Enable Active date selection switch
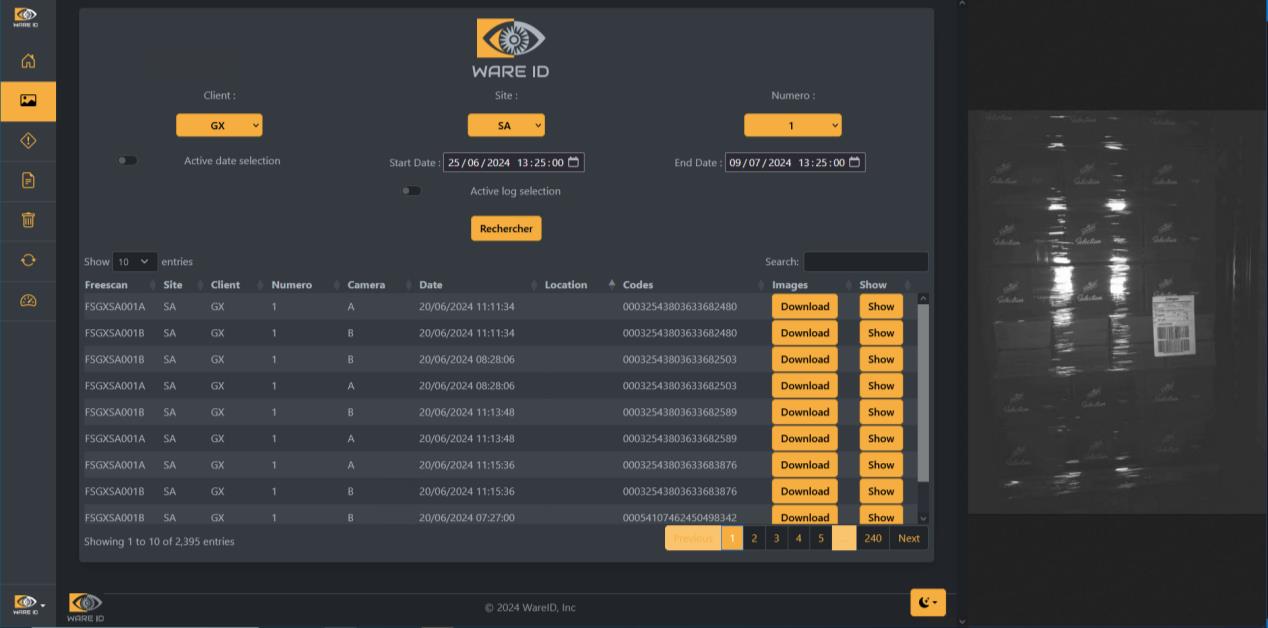 click(127, 160)
